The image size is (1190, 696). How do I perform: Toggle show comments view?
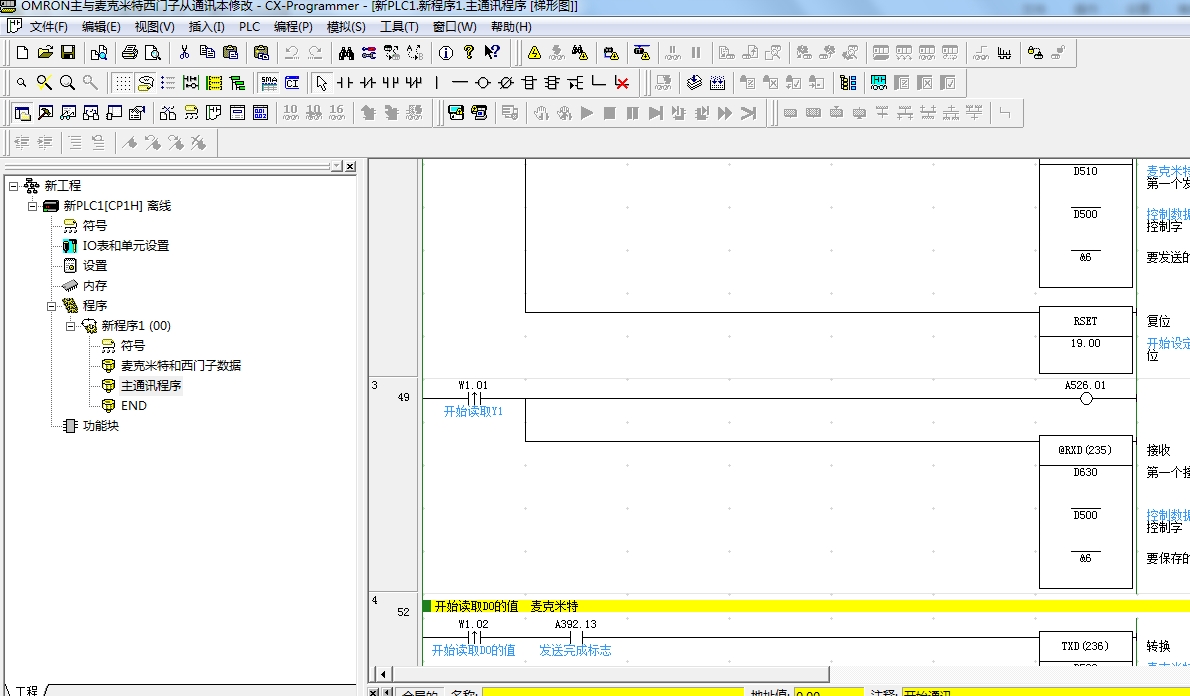pyautogui.click(x=146, y=83)
